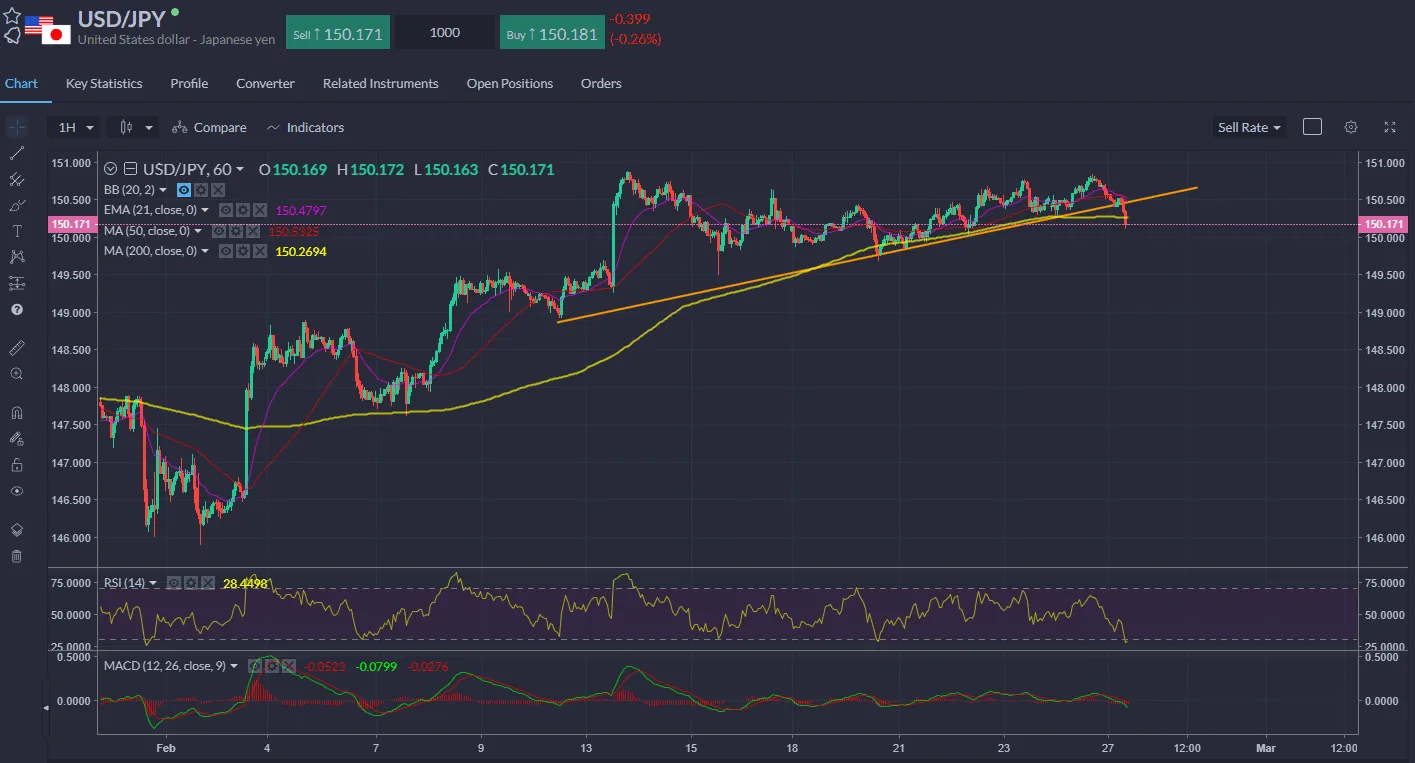The width and height of the screenshot is (1415, 763).
Task: Toggle magnet mode in left toolbar
Action: tap(16, 412)
